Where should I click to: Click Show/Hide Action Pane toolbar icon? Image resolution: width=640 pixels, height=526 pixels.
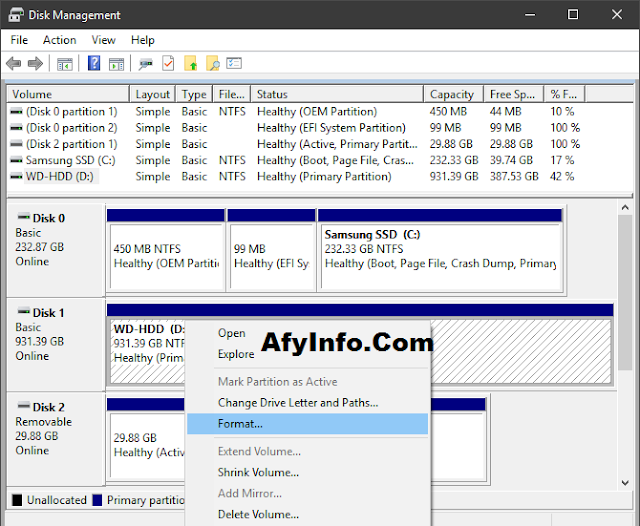tap(116, 64)
